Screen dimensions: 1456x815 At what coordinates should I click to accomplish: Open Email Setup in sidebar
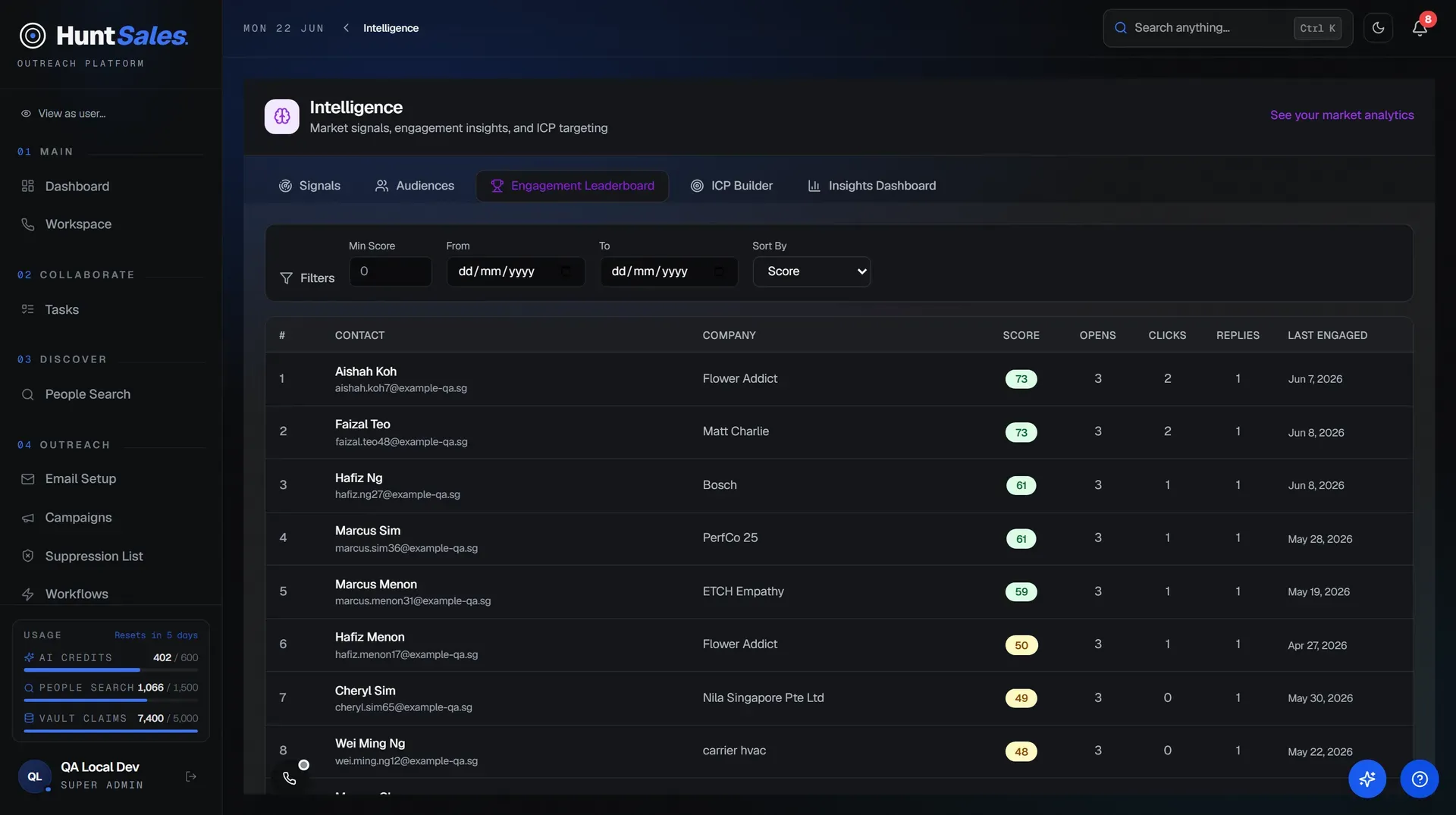(x=80, y=479)
